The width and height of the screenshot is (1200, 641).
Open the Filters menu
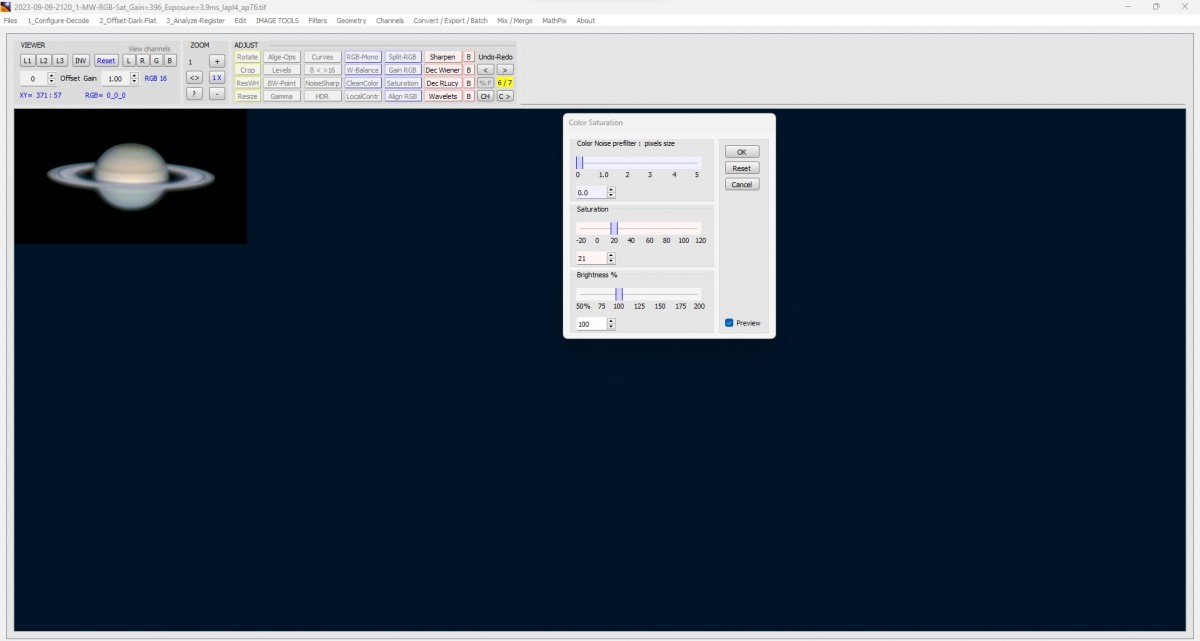click(x=317, y=20)
